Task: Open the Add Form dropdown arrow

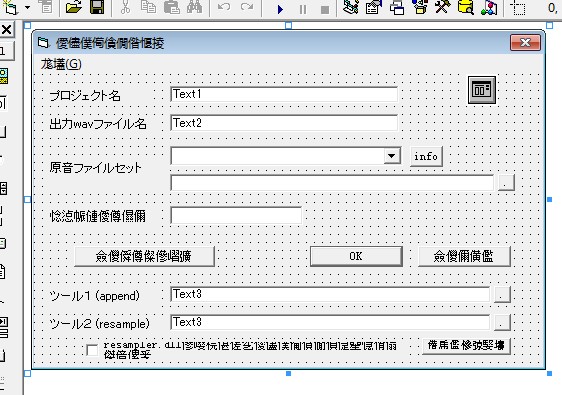Action: point(28,7)
